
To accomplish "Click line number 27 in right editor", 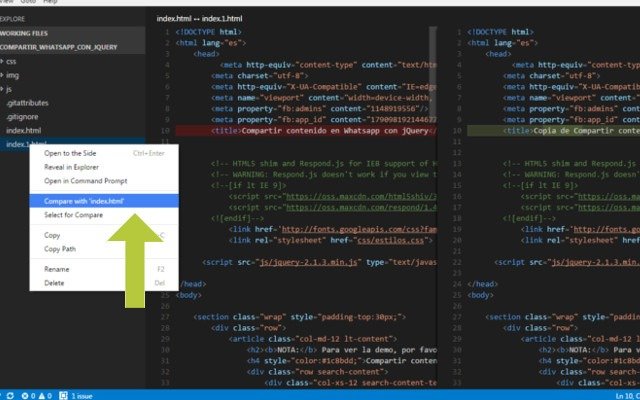I will tap(457, 317).
